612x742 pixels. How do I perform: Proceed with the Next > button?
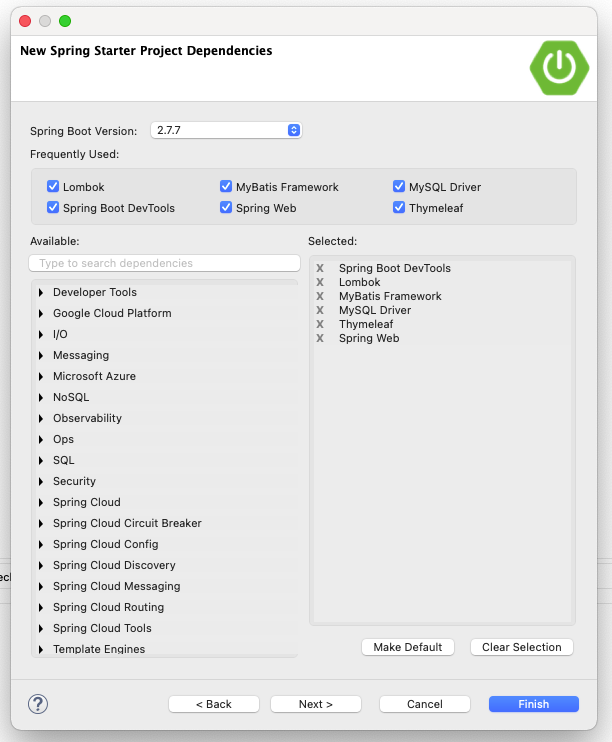click(x=316, y=704)
